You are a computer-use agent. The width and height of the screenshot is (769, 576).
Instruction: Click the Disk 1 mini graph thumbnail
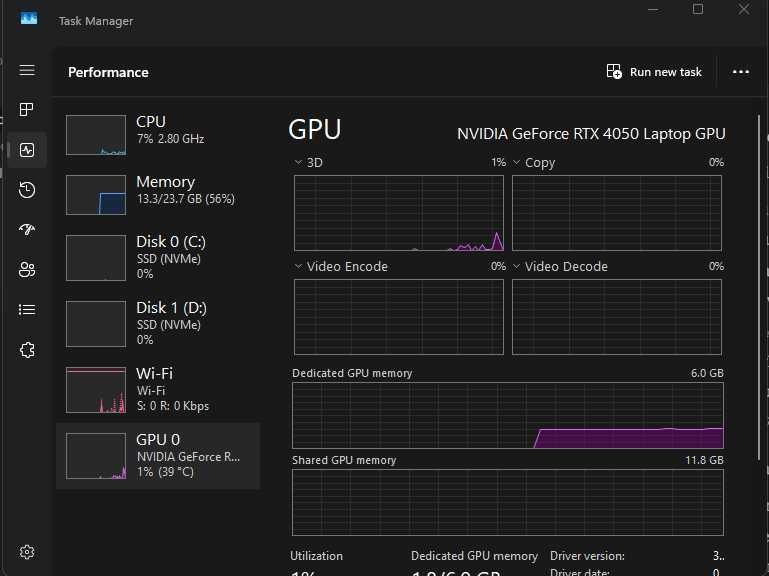tap(96, 324)
